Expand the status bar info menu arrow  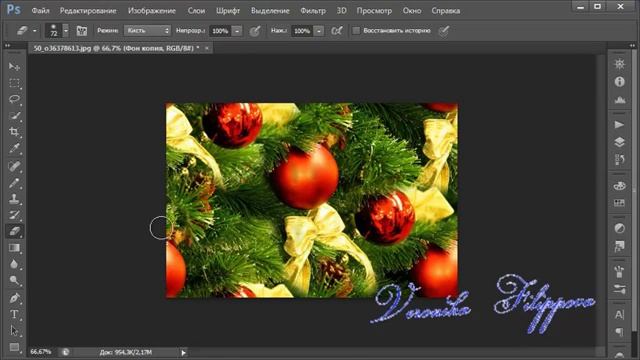pos(183,352)
